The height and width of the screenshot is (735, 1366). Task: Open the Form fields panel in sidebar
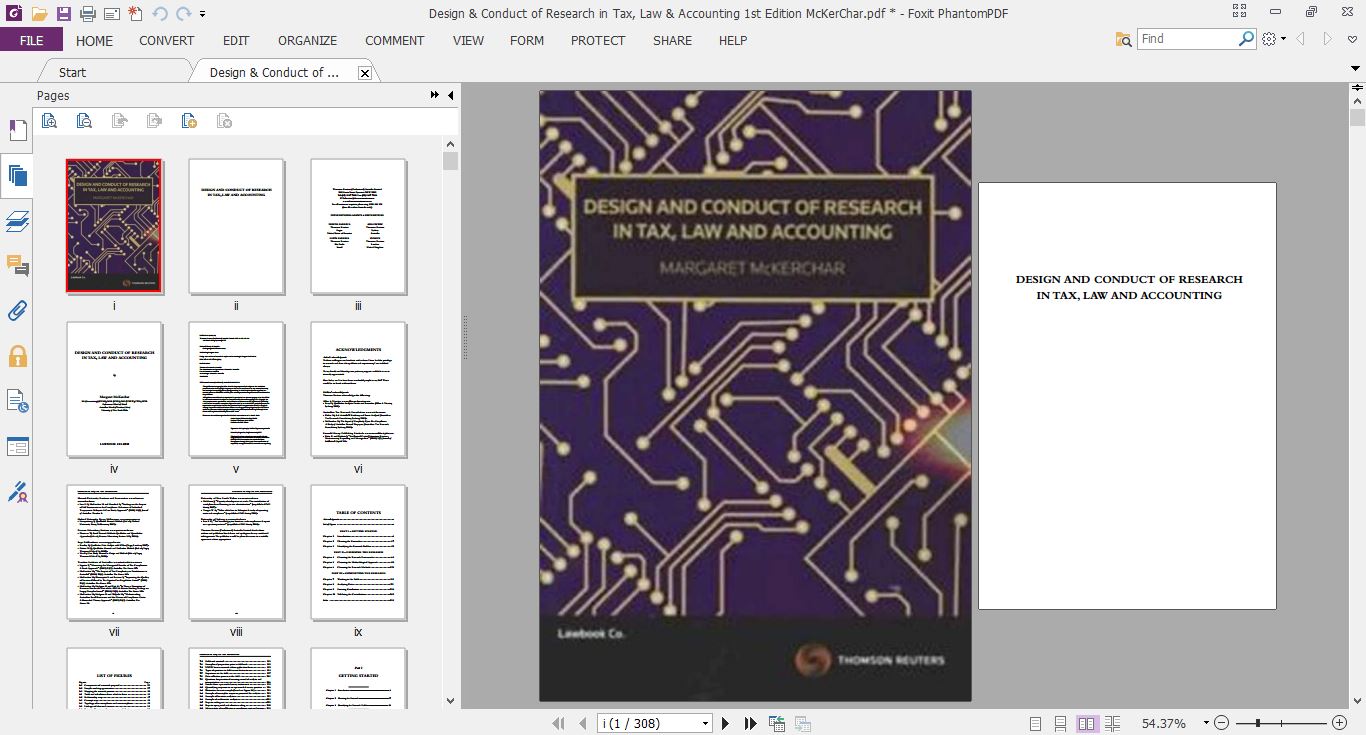point(17,446)
